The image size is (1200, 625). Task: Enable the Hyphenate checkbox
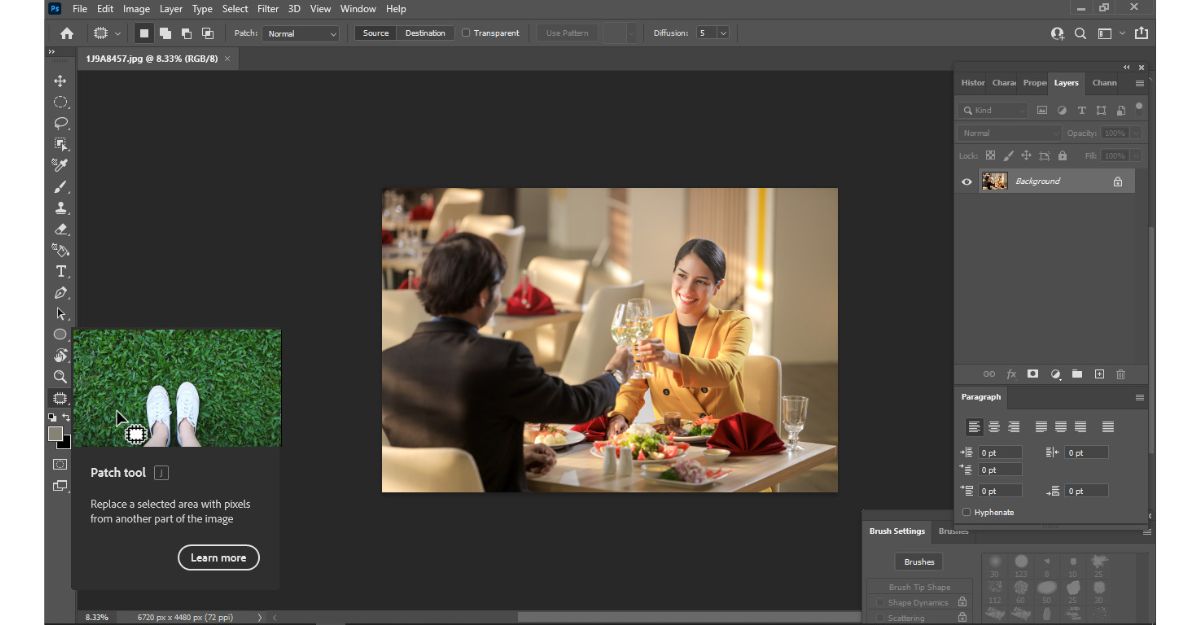(966, 512)
